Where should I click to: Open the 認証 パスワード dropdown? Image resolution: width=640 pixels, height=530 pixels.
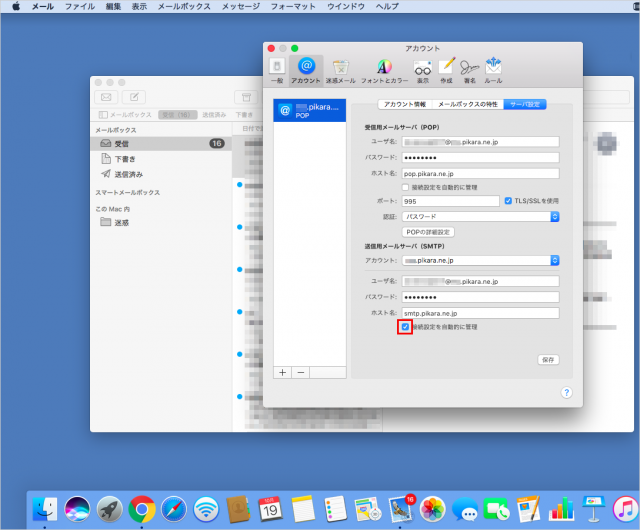480,216
